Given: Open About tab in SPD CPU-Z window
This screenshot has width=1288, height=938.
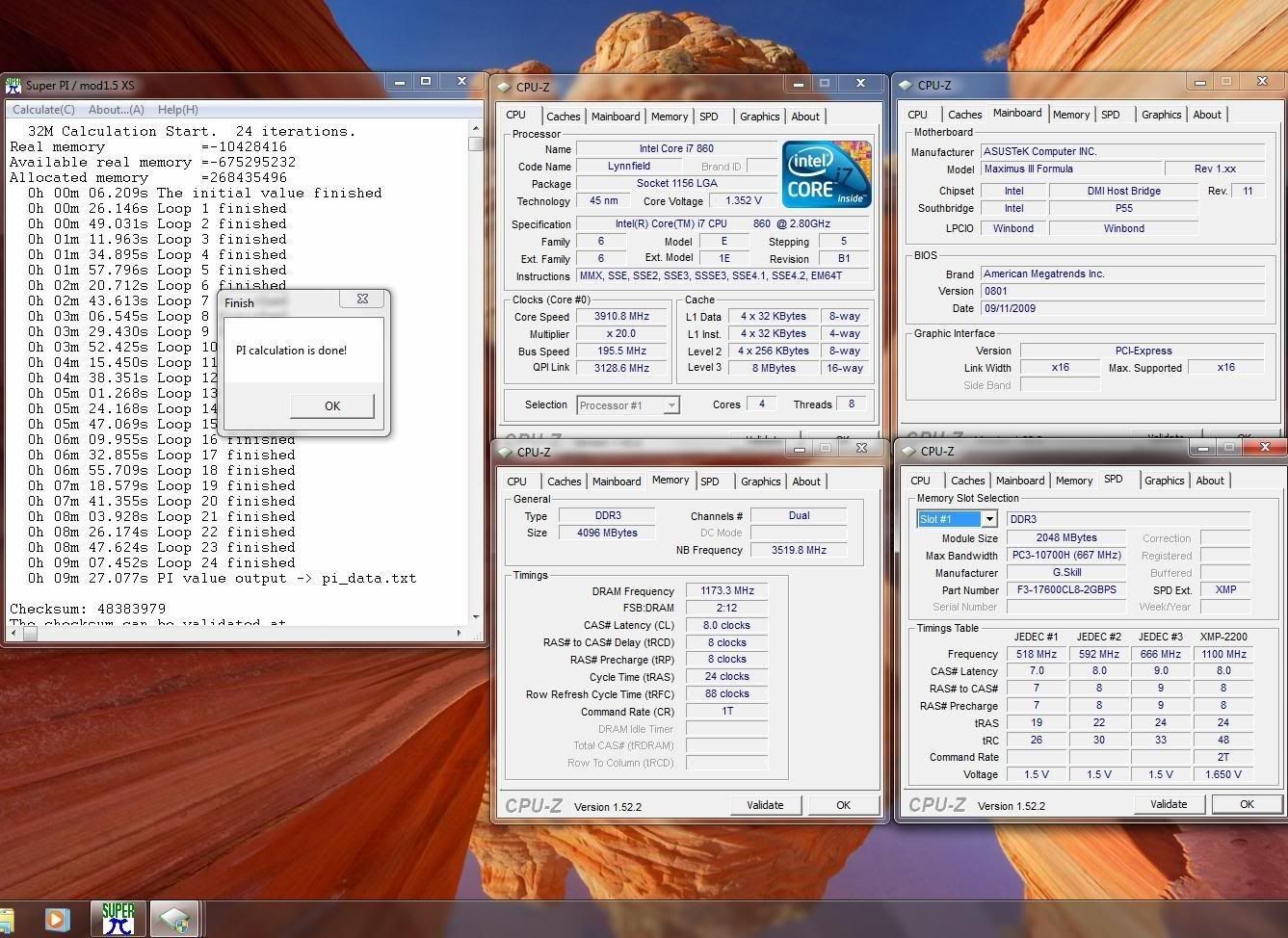Looking at the screenshot, I should [x=1210, y=481].
